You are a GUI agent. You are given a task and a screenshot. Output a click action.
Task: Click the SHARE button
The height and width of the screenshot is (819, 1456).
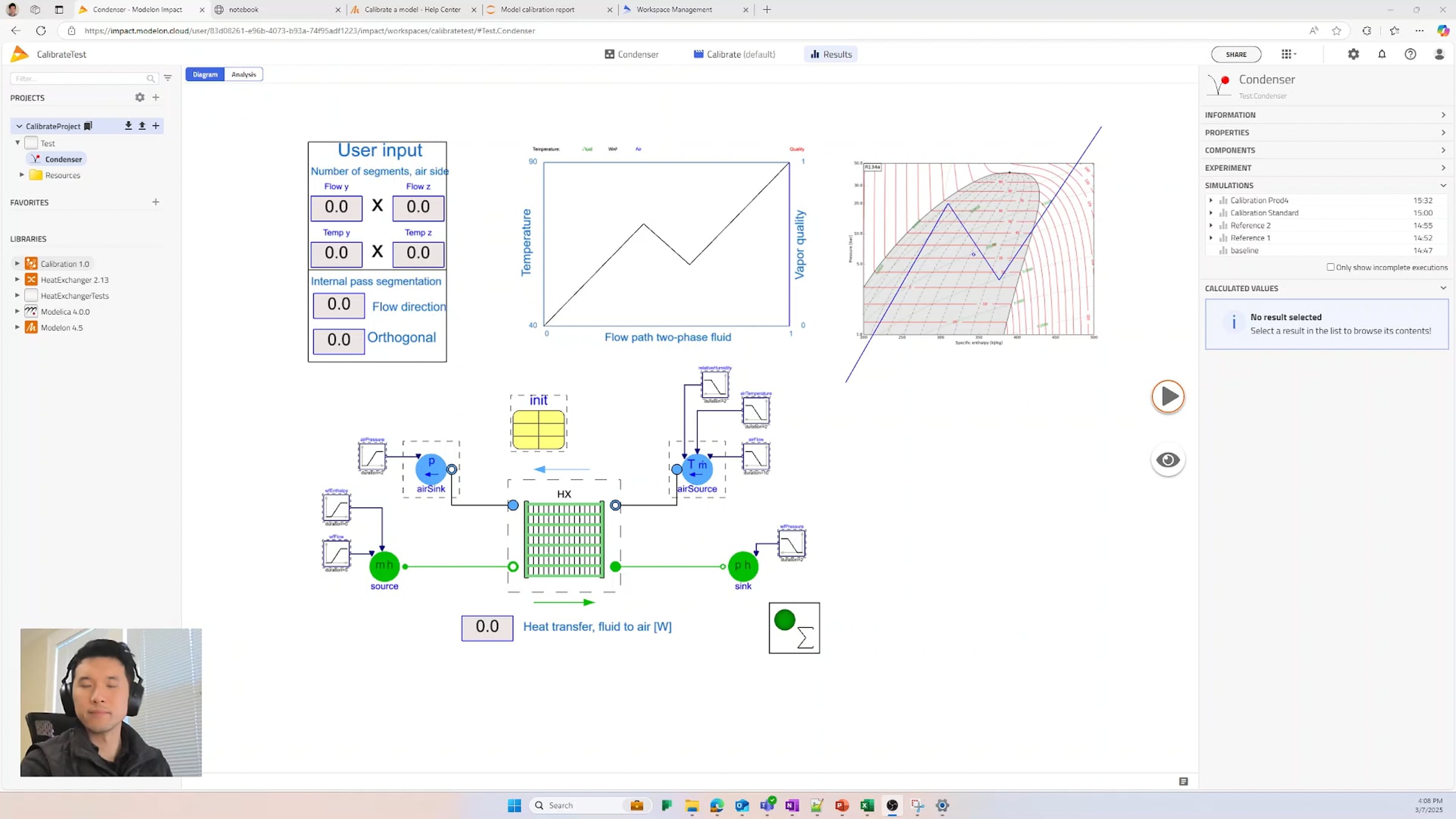[1236, 54]
